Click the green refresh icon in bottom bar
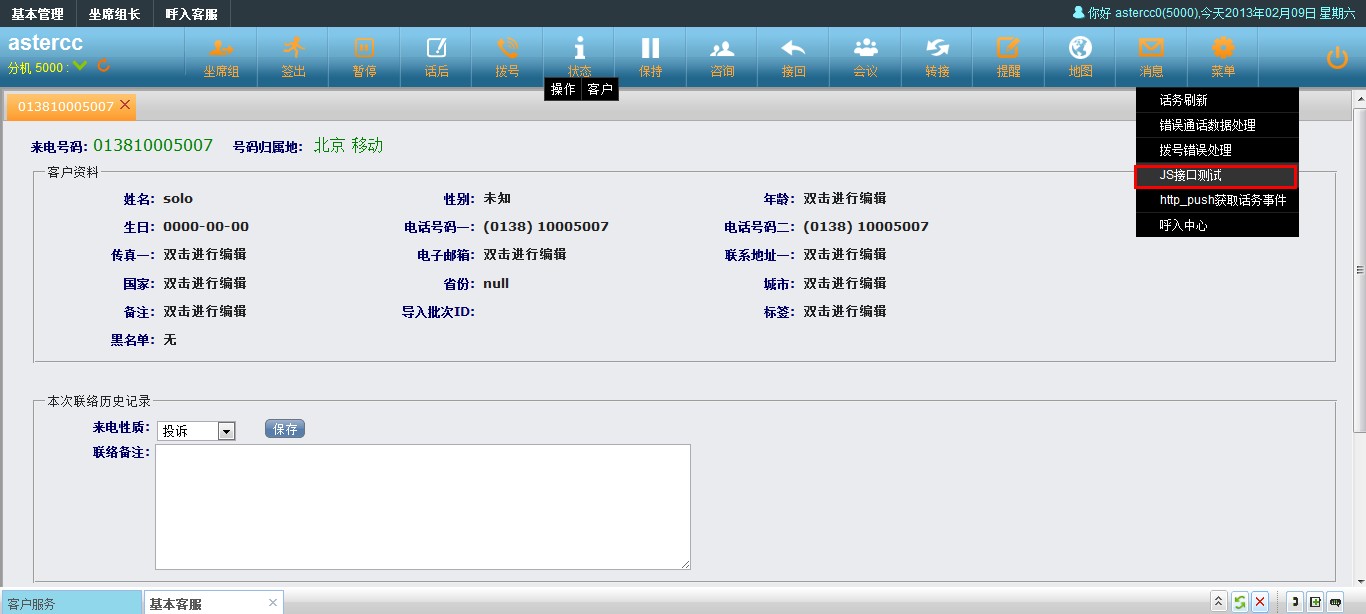Viewport: 1366px width, 614px height. [1240, 602]
